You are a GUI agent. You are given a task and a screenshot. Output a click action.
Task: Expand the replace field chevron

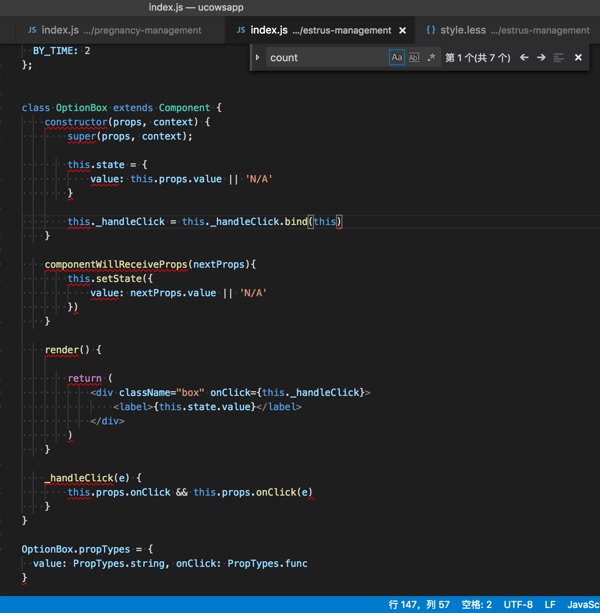[x=258, y=58]
